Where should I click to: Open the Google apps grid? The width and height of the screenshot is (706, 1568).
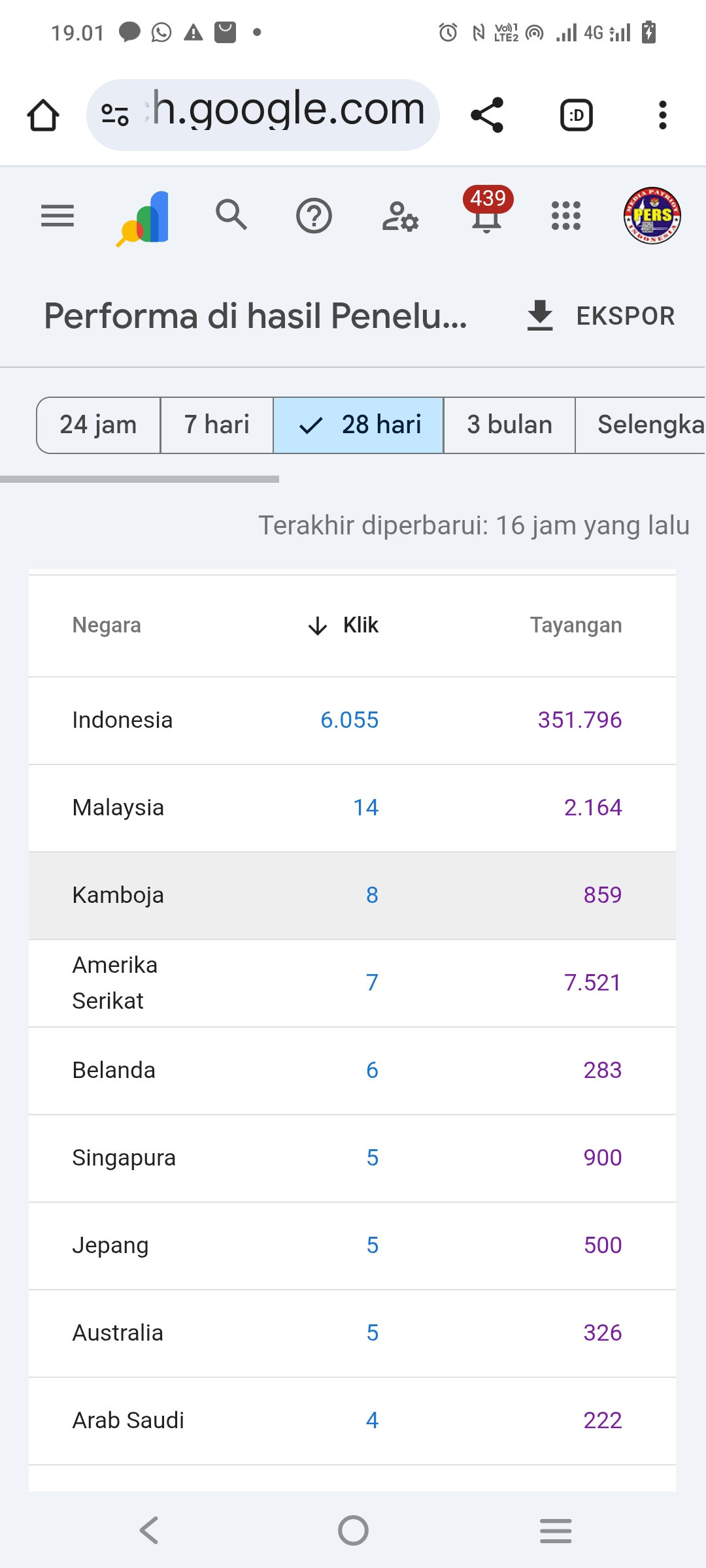pyautogui.click(x=566, y=216)
